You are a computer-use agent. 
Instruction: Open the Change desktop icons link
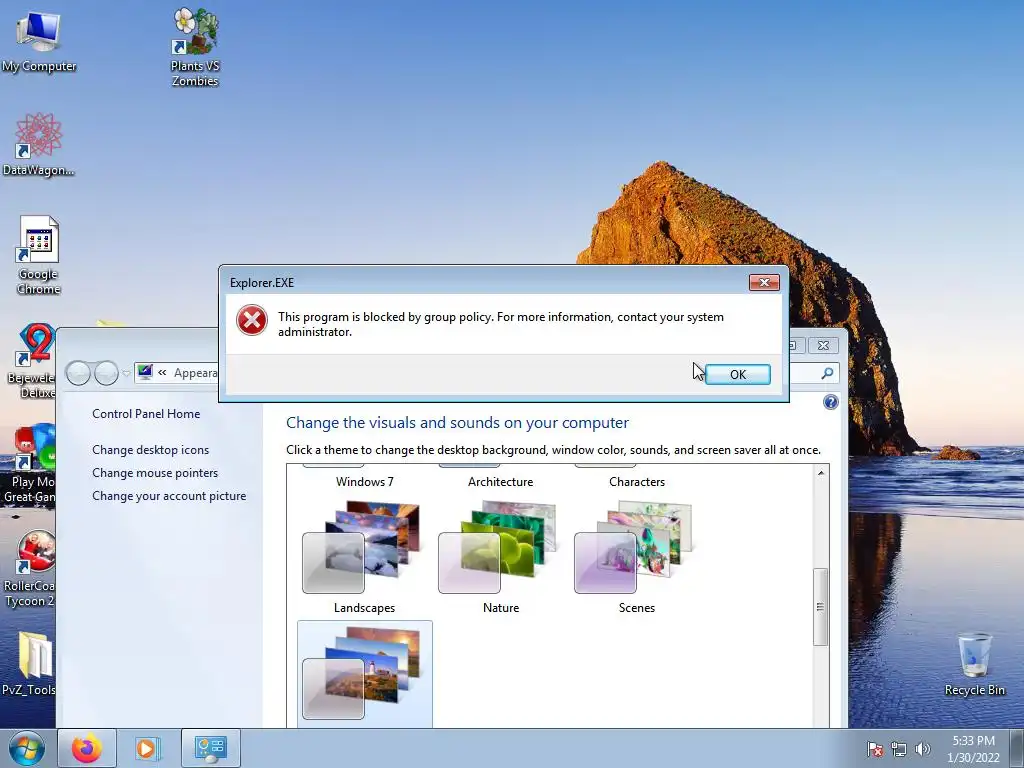coord(150,450)
